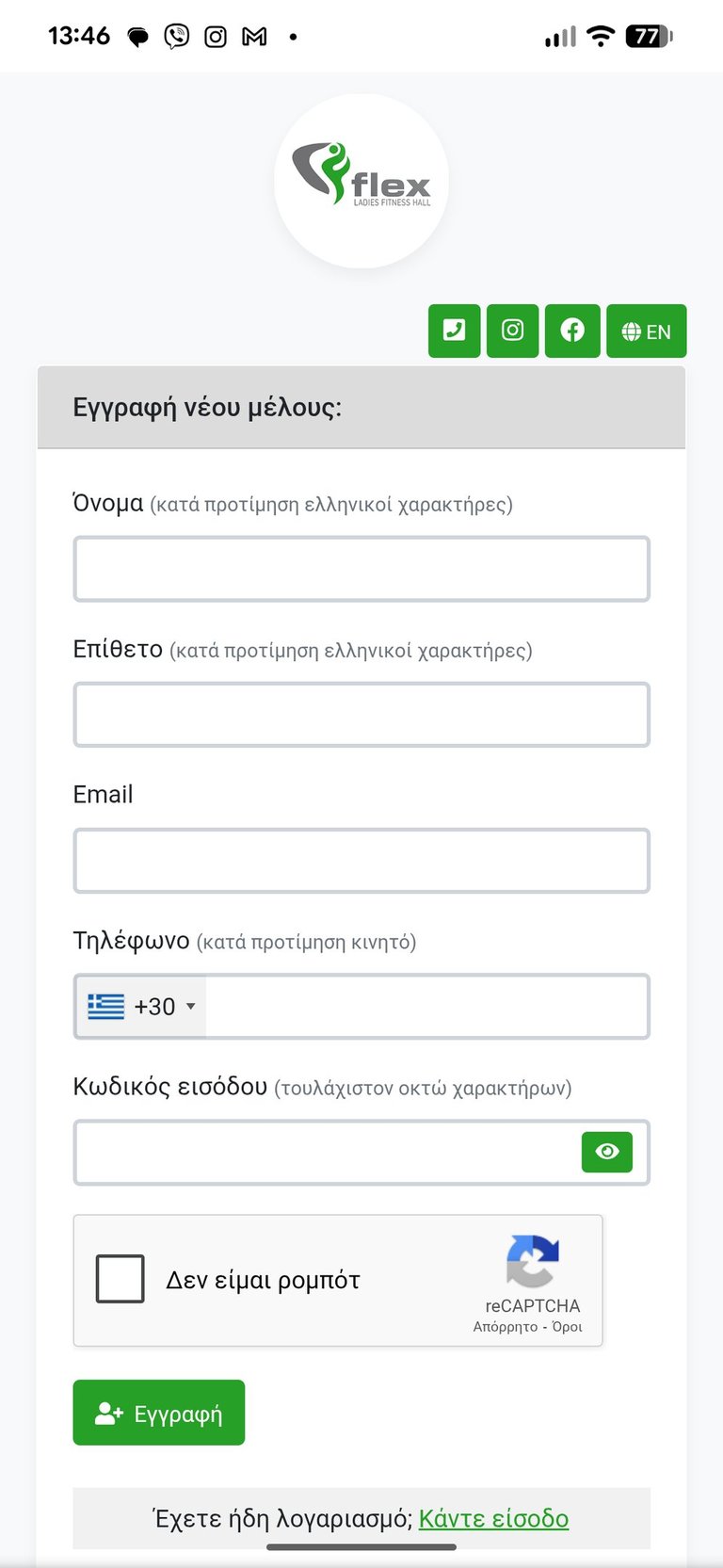The width and height of the screenshot is (723, 1568).
Task: Click the Κωδικός εισόδου password field
Action: pos(328,1152)
